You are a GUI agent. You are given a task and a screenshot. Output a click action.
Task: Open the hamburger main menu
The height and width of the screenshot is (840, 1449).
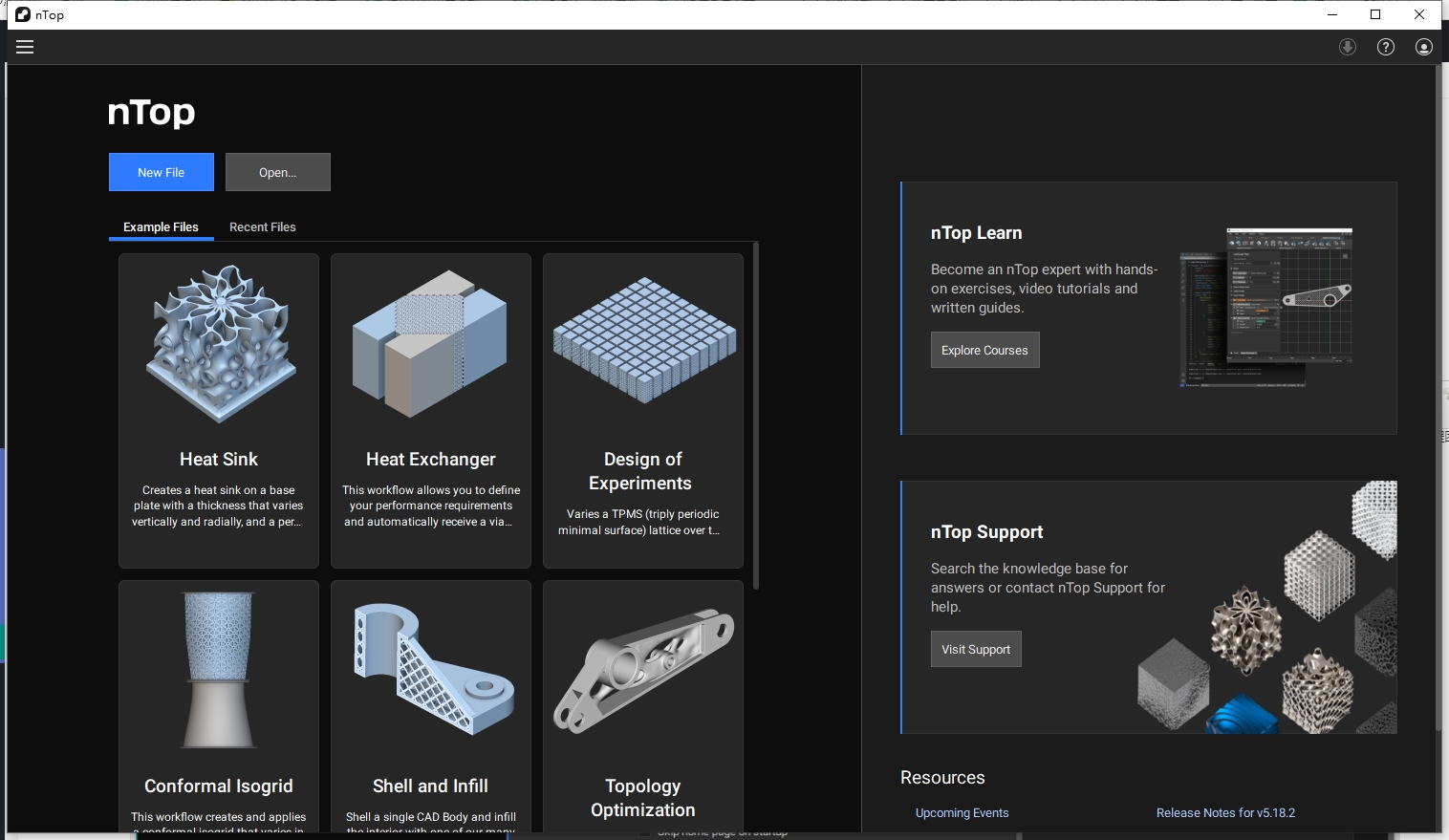25,47
